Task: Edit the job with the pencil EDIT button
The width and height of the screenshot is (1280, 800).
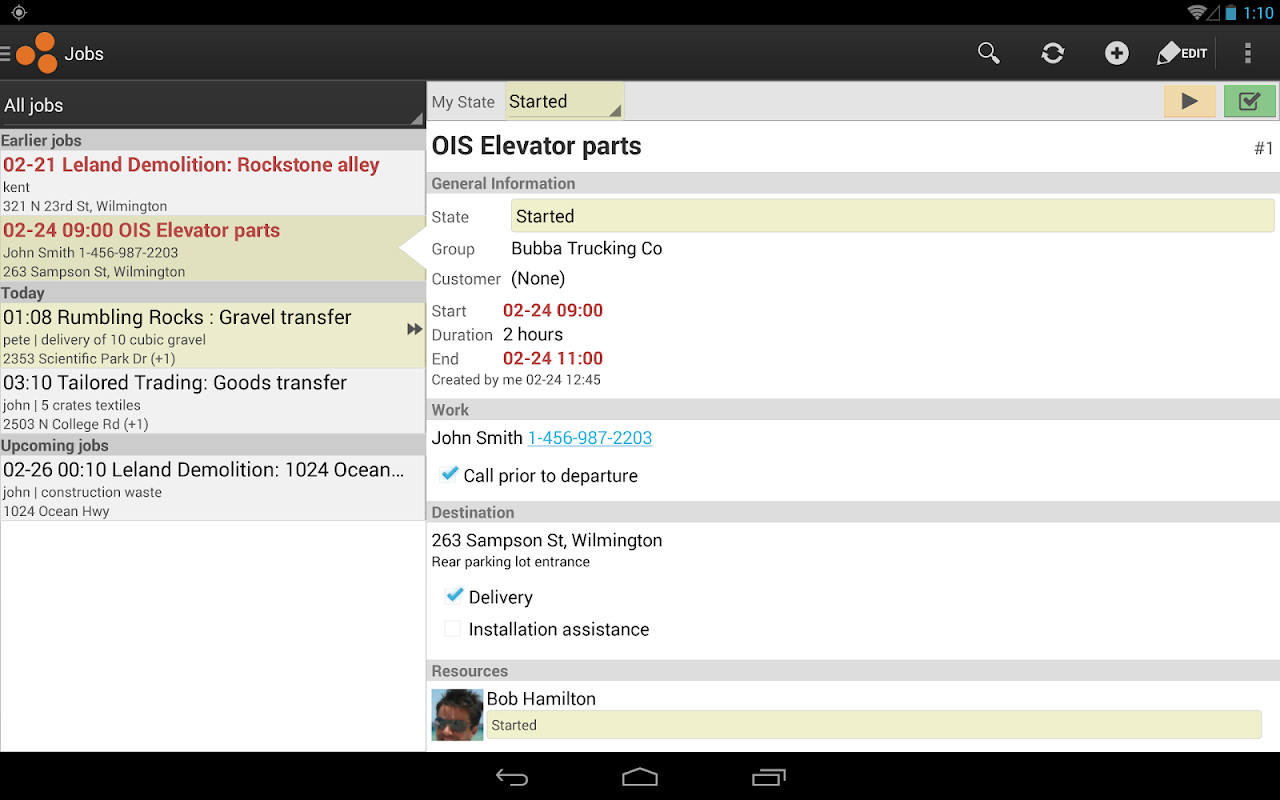Action: pos(1182,54)
